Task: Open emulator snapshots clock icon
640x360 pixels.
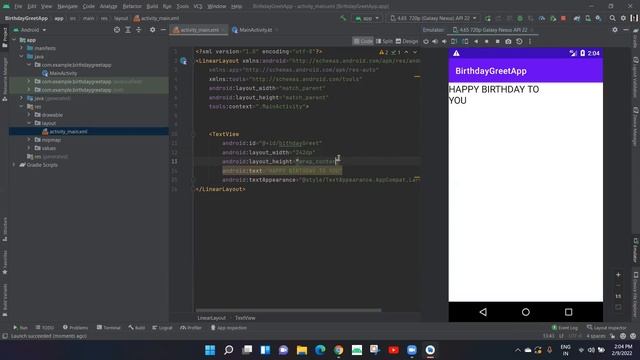Action: coord(519,42)
